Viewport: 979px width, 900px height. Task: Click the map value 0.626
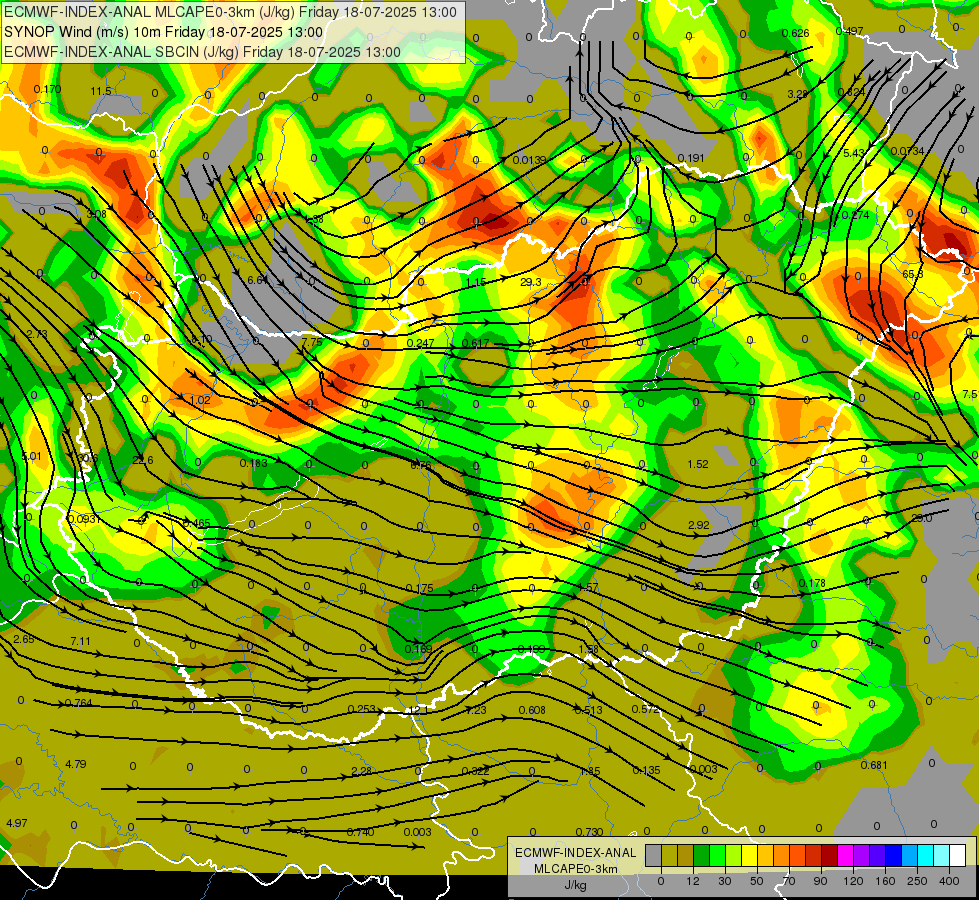pos(795,33)
